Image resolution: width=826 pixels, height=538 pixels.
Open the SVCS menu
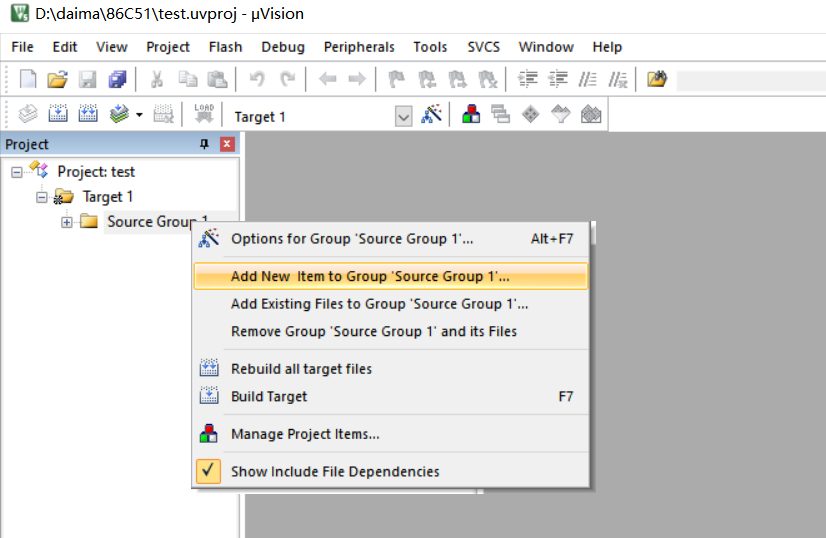(484, 47)
